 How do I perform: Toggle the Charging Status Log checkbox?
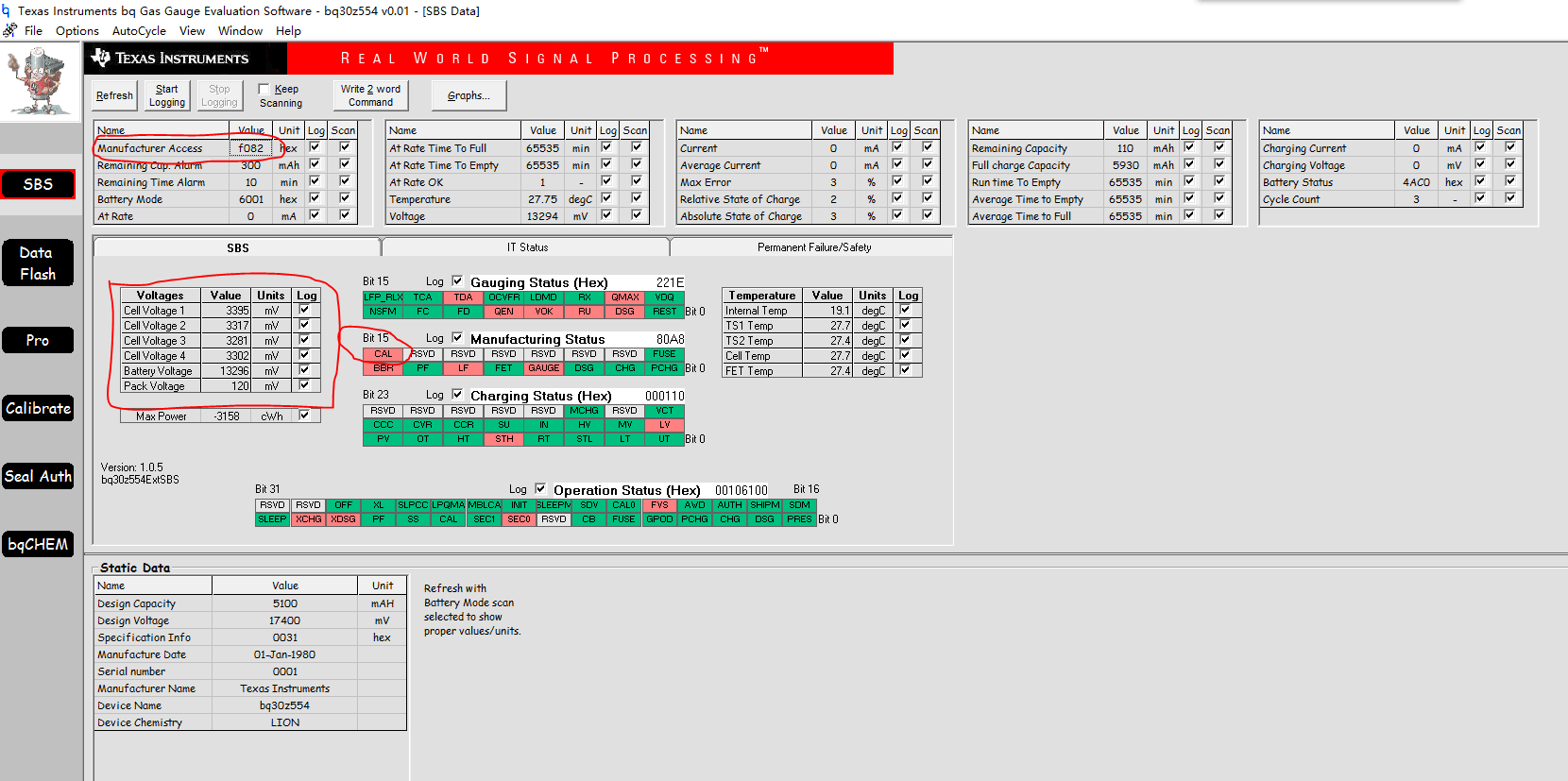tap(457, 395)
